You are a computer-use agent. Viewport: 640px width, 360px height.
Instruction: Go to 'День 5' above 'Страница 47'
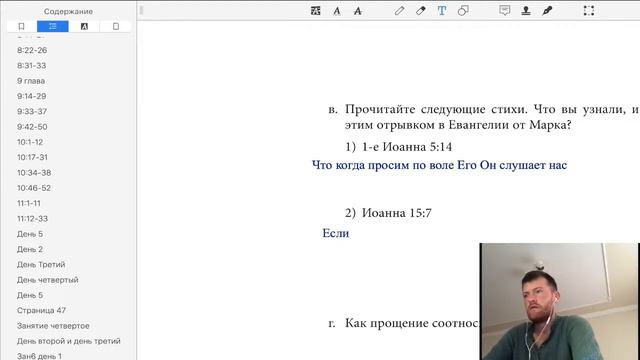30,295
